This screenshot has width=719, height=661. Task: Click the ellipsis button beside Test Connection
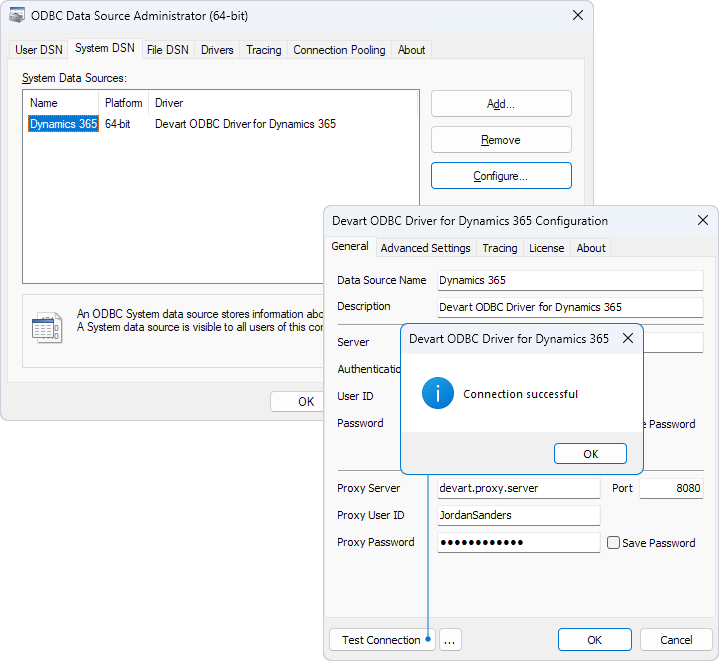[450, 640]
